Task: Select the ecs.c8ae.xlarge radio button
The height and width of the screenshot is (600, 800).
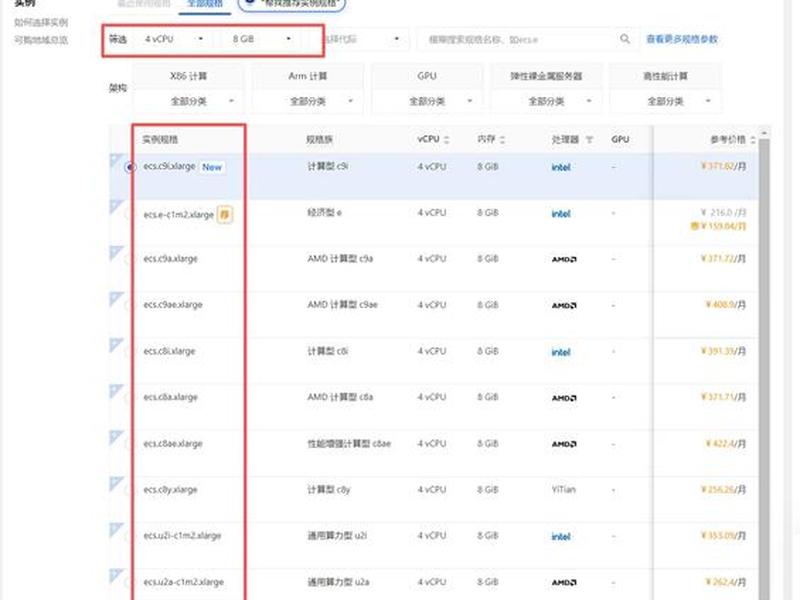Action: 129,444
